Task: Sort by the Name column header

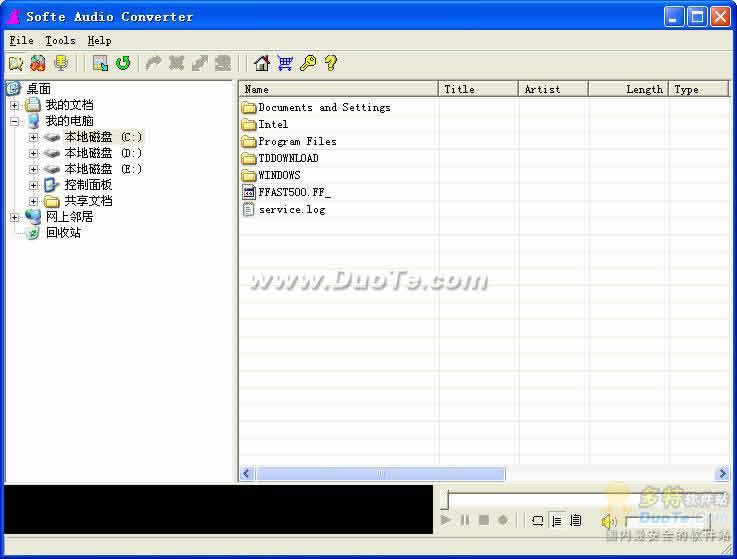Action: point(339,89)
